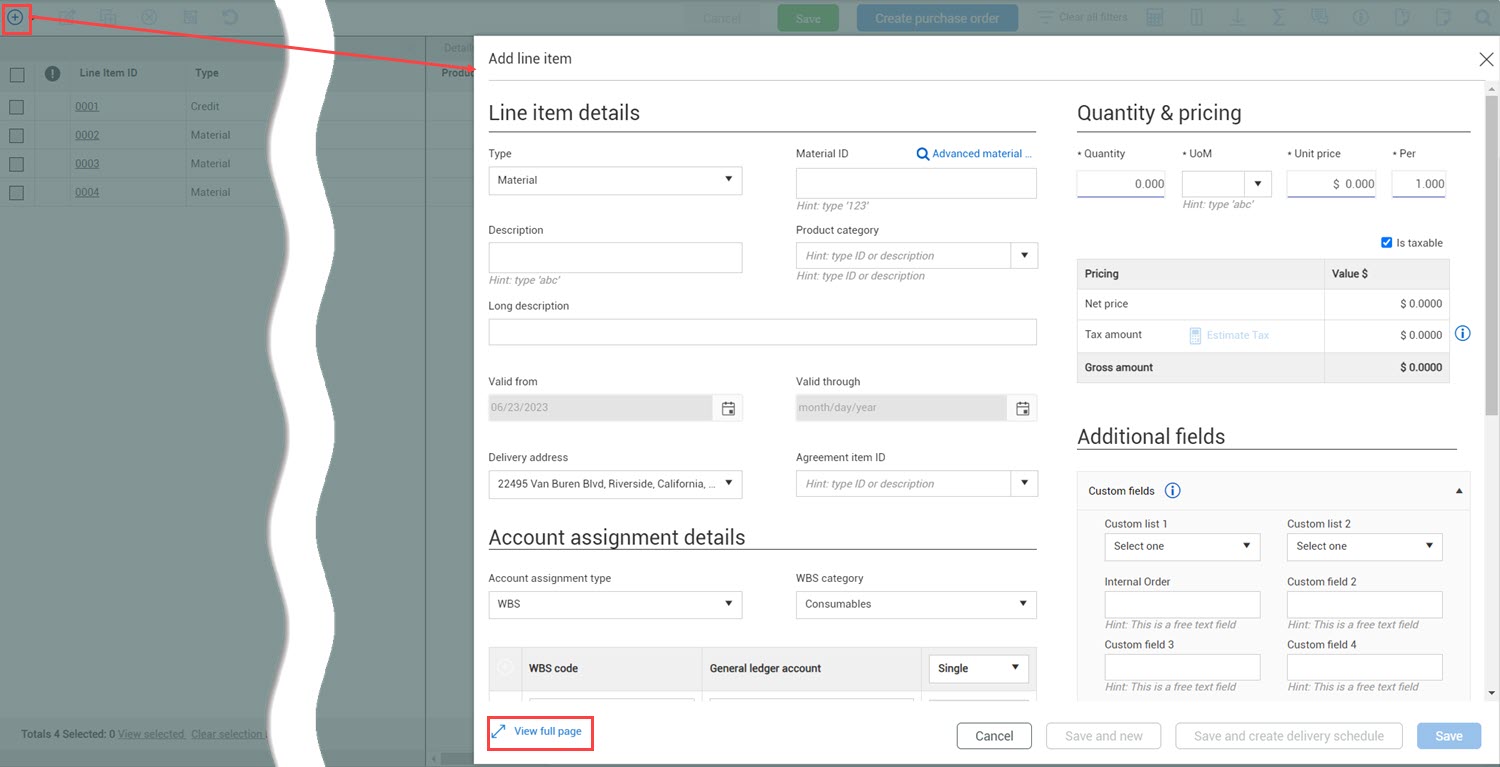
Task: Click the delete (circled X) toolbar icon
Action: (148, 17)
